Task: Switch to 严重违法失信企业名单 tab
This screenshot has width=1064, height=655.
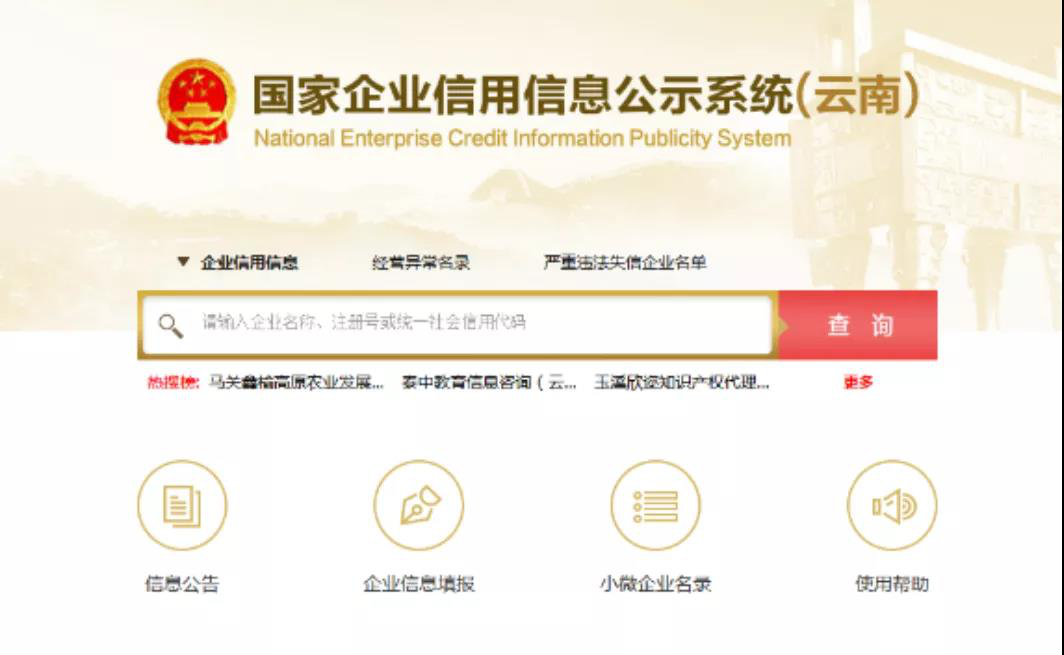Action: 624,263
